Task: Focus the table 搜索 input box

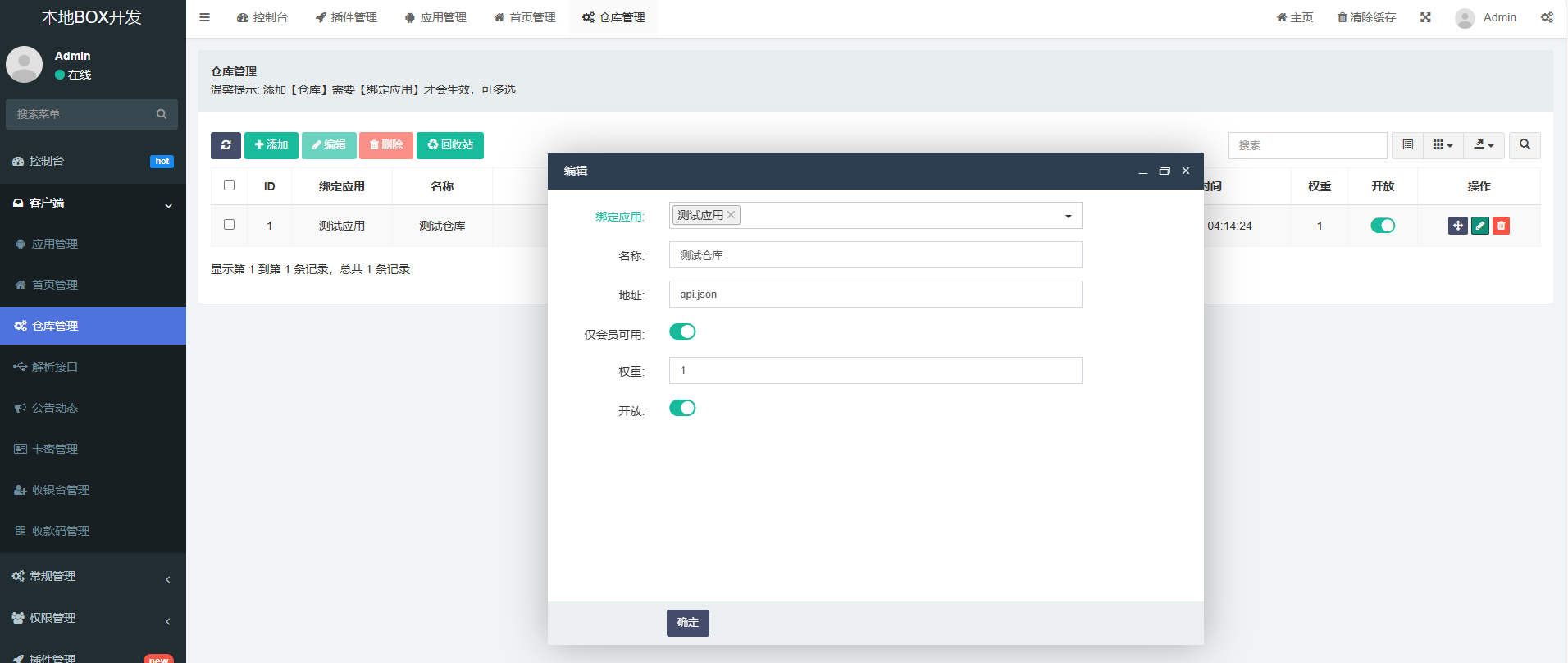Action: (x=1307, y=145)
